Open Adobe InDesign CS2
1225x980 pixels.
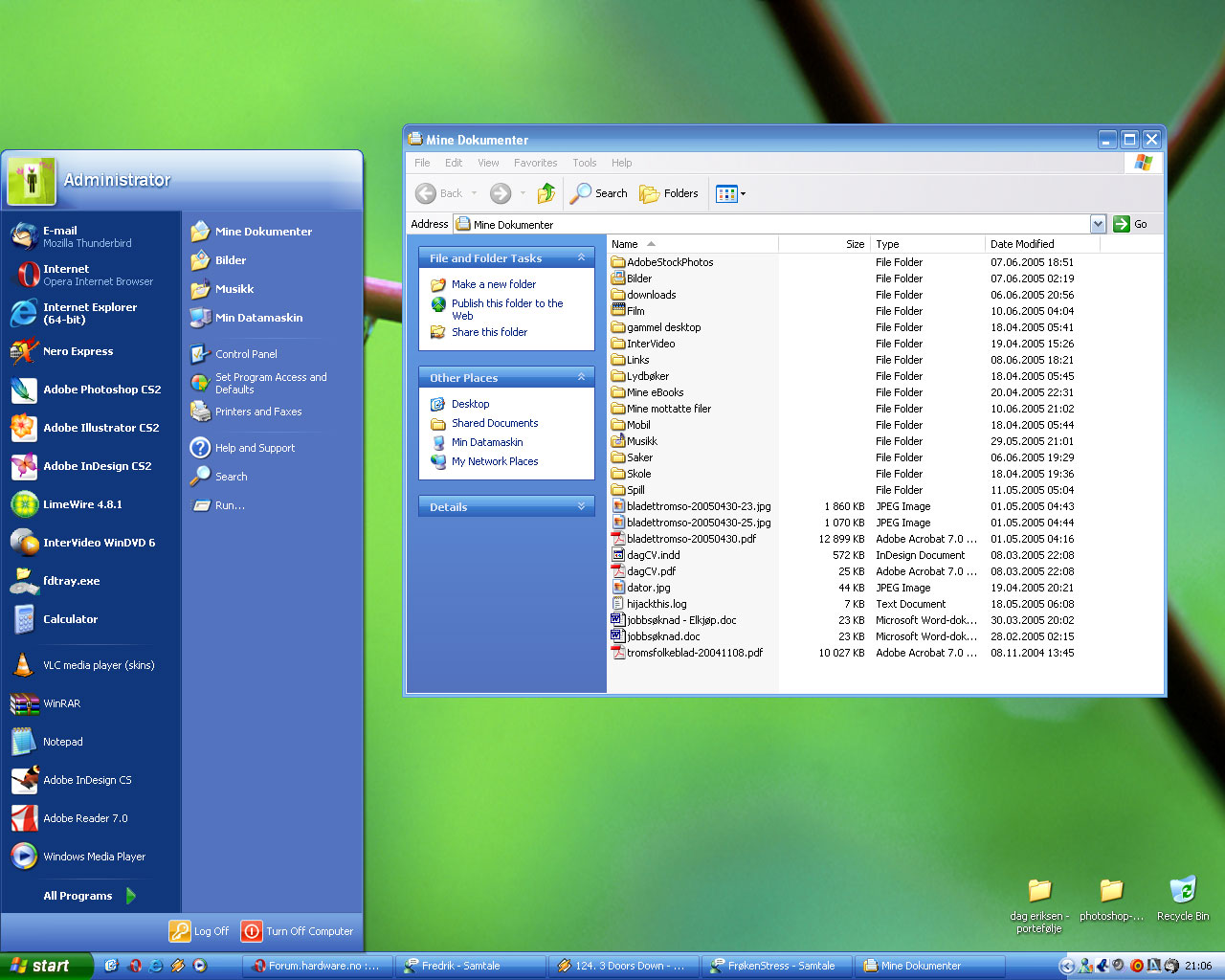tap(86, 466)
